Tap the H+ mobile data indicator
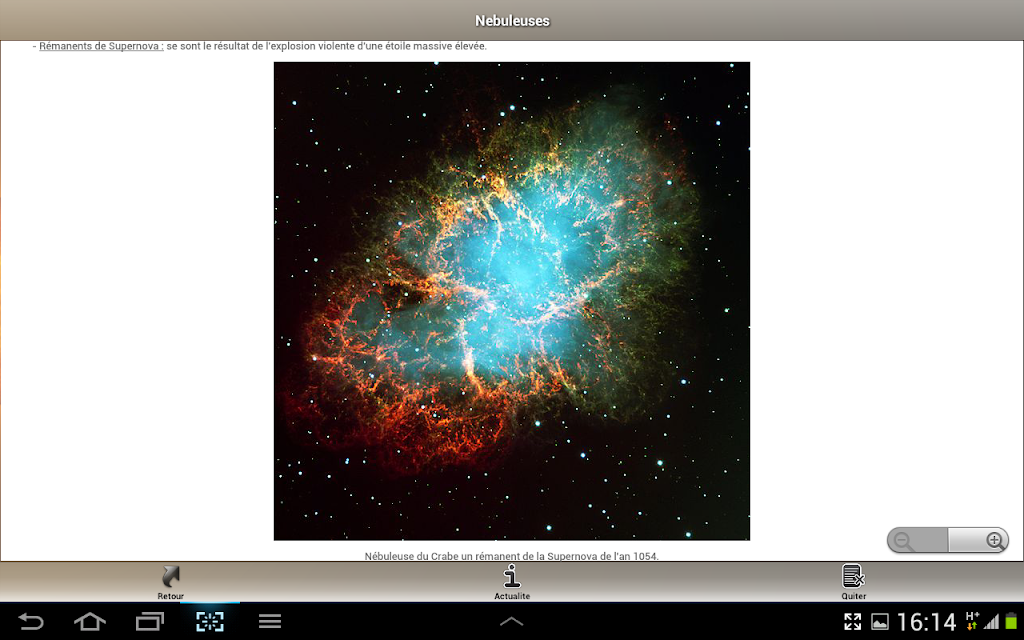Screen dimensions: 1024x640 point(972,620)
